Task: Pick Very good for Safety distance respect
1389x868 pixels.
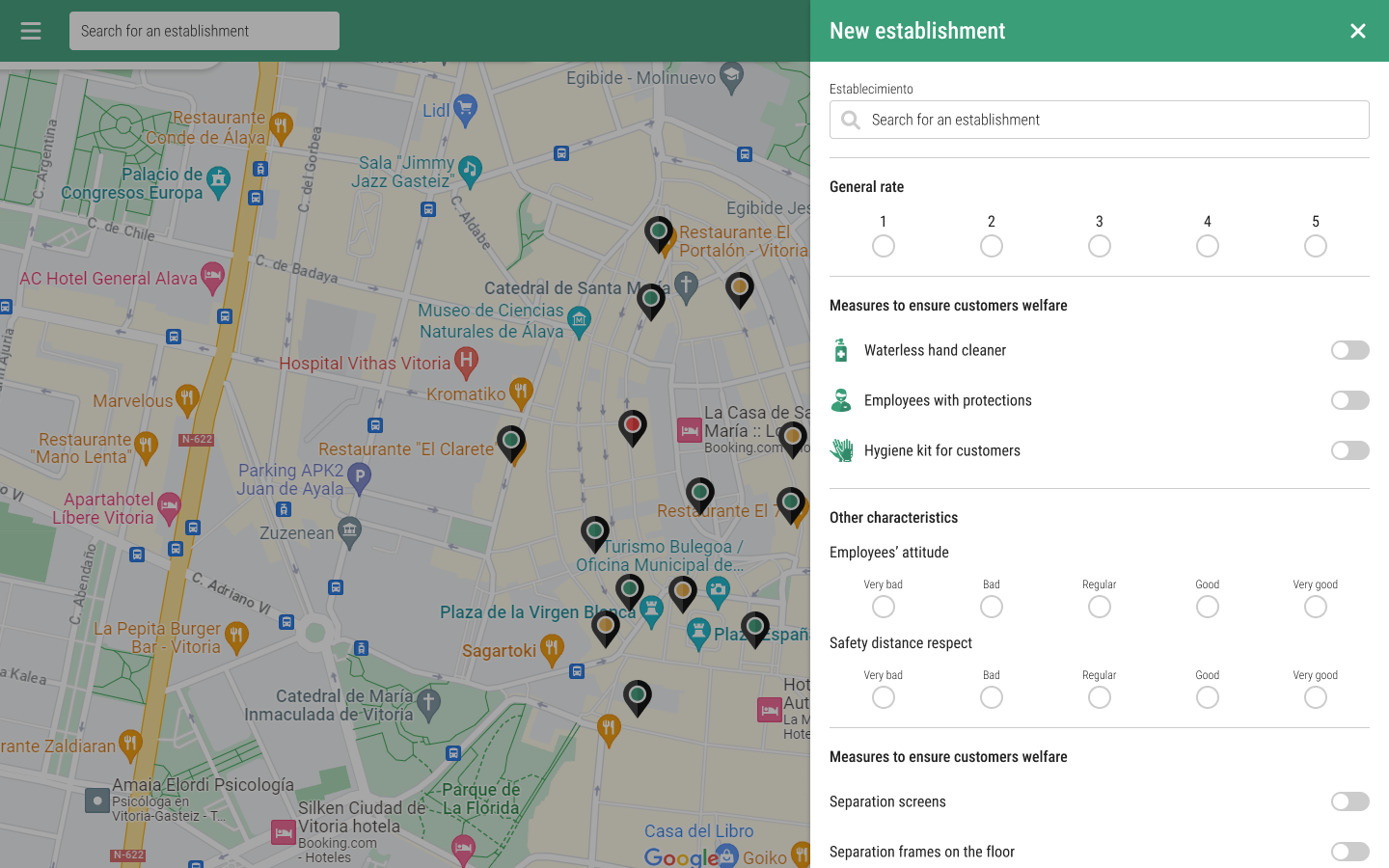Action: pos(1316,697)
